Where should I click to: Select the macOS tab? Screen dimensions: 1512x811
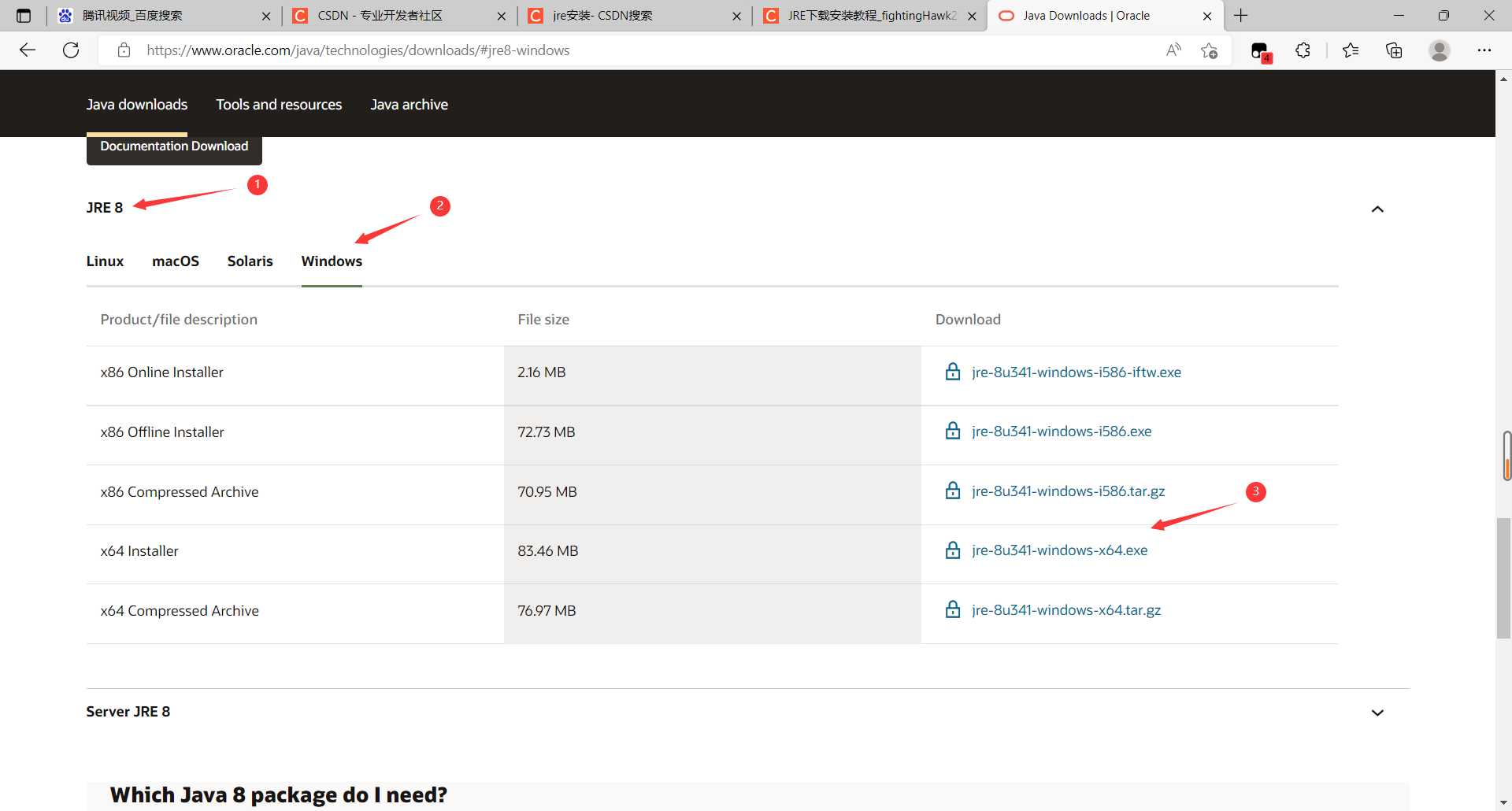176,261
